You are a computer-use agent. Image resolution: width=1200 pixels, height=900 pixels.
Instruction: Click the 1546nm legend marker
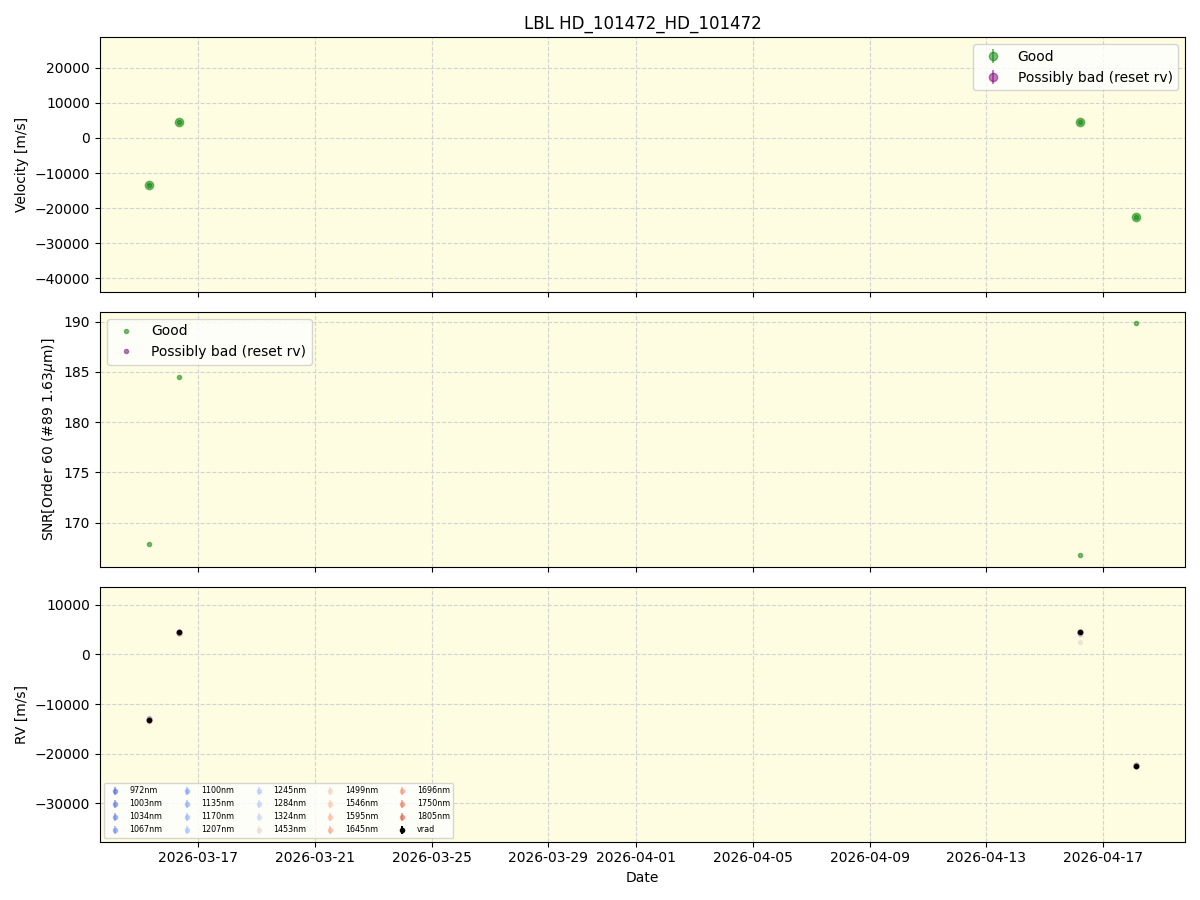pyautogui.click(x=331, y=804)
